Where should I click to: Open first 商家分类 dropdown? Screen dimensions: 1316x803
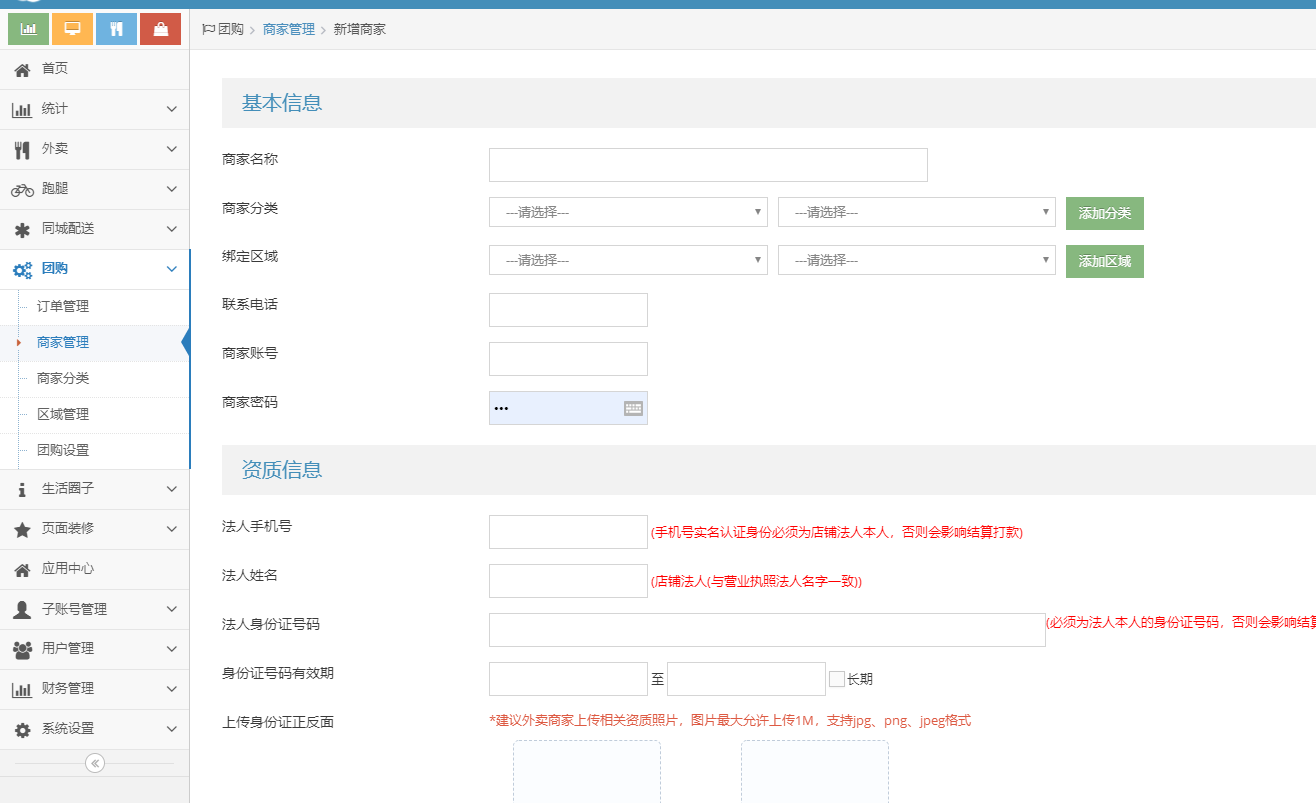pyautogui.click(x=627, y=212)
